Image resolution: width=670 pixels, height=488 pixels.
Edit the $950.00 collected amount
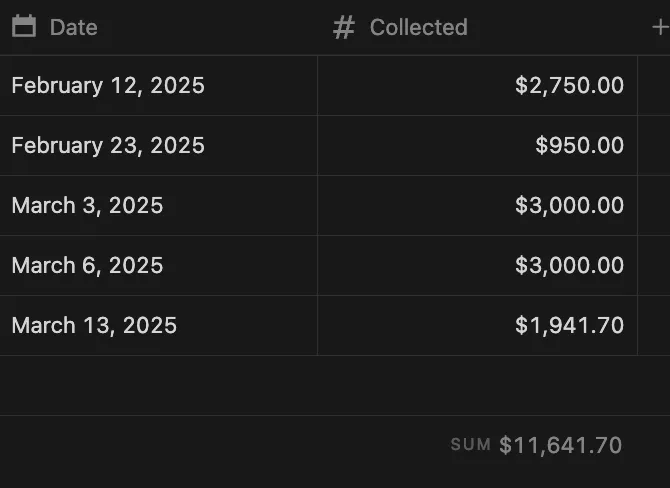[x=477, y=145]
